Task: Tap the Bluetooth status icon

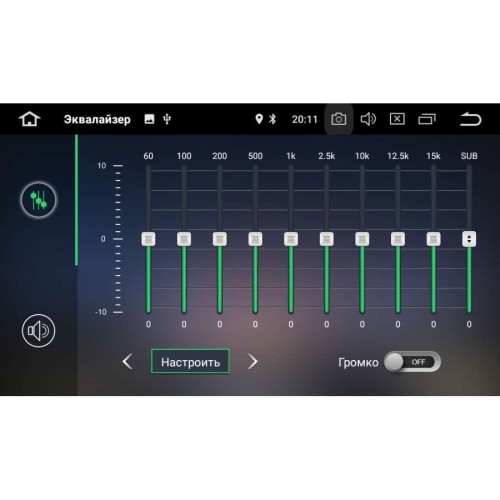Action: click(x=273, y=119)
